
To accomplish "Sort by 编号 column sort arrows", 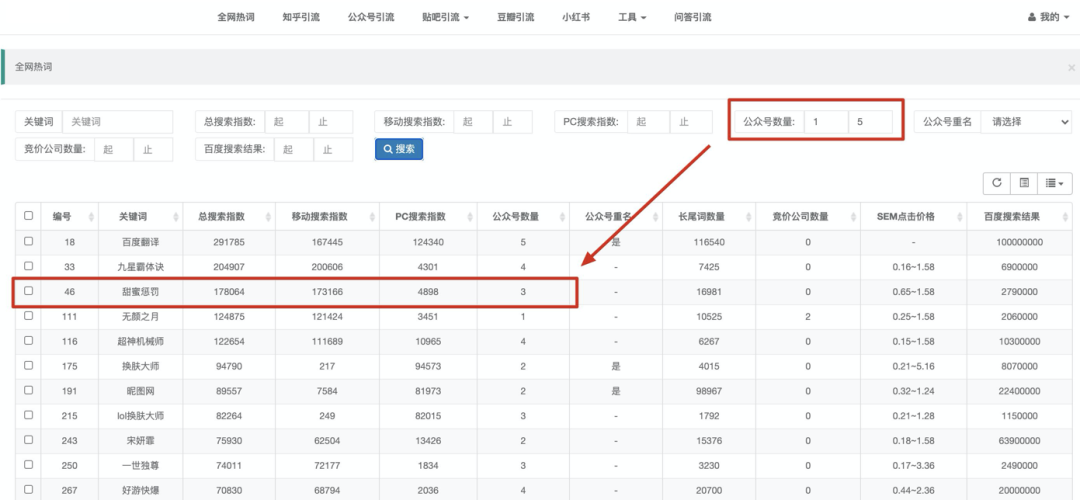I will click(x=92, y=217).
